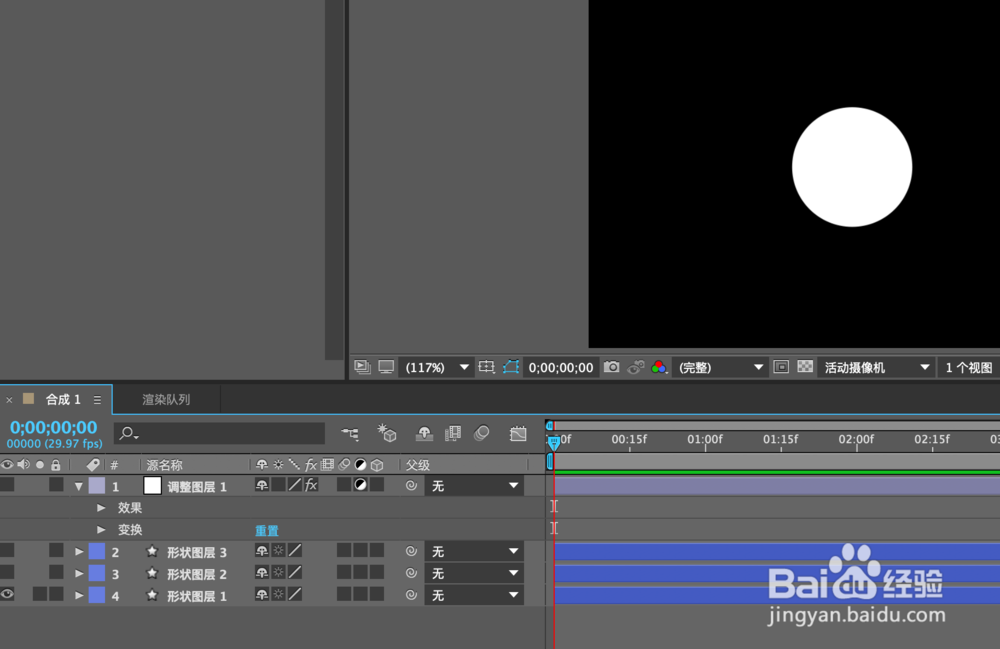Image resolution: width=1000 pixels, height=649 pixels.
Task: Toggle adjustment layer switch on 调整图层 1
Action: point(360,485)
